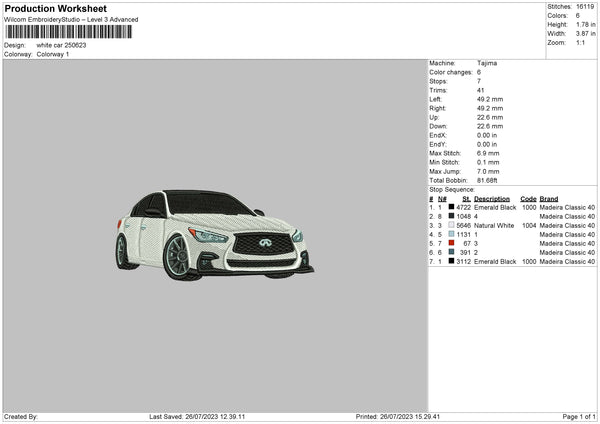Click the red thread color swatch
600x424 pixels.
pos(452,243)
